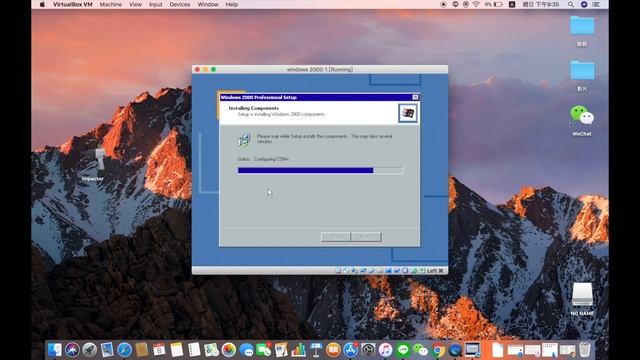Open iBooks orange icon in dock

[333, 350]
